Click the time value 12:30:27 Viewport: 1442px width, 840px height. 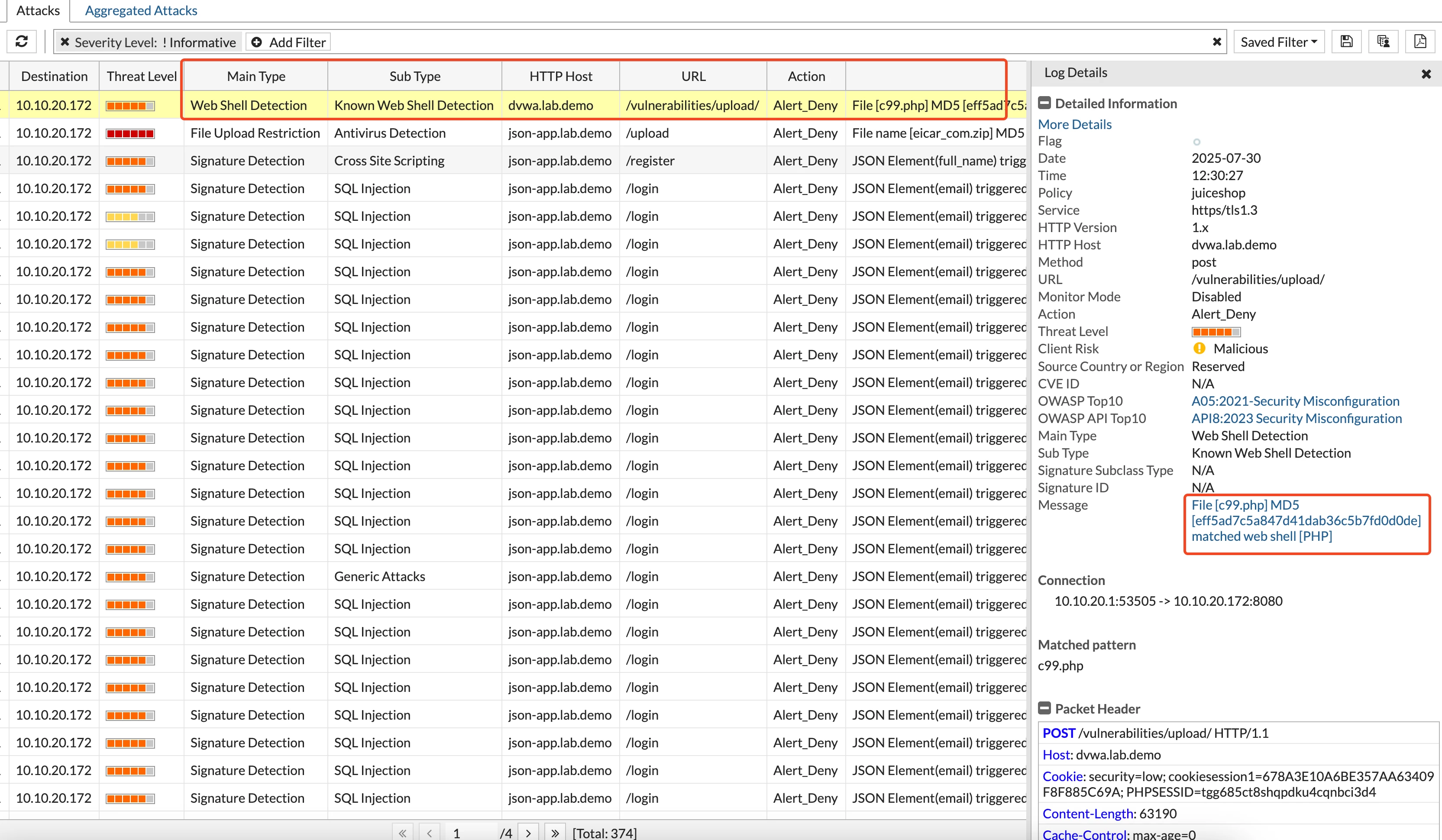point(1217,175)
